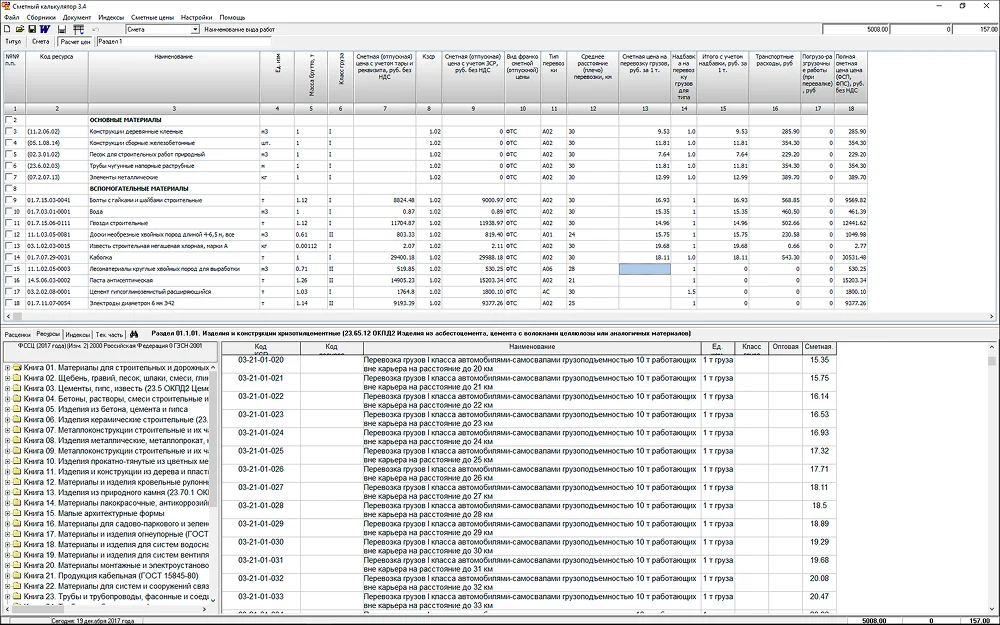
Task: Switch to the Ресурсы tab in lower panel
Action: point(48,334)
